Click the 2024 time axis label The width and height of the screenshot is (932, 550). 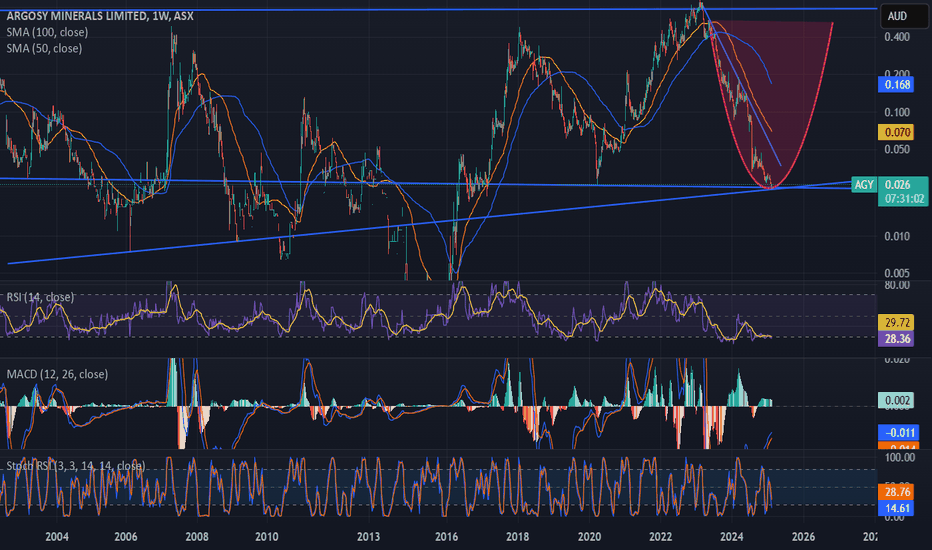[x=732, y=536]
